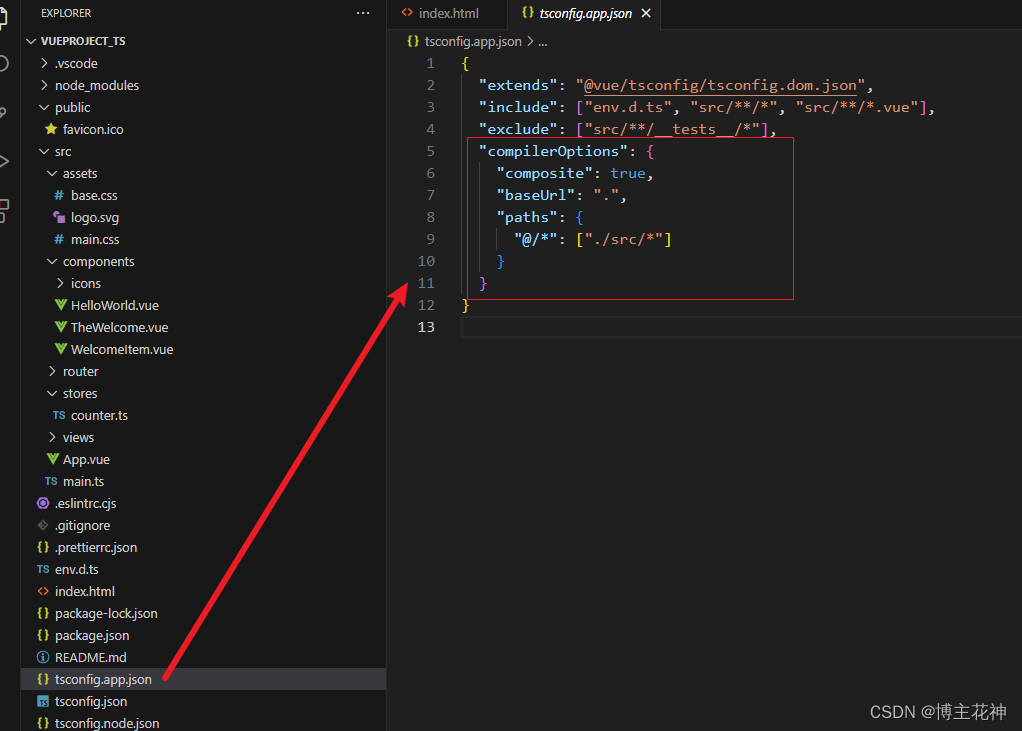Click the info icon of README.md

click(x=43, y=657)
